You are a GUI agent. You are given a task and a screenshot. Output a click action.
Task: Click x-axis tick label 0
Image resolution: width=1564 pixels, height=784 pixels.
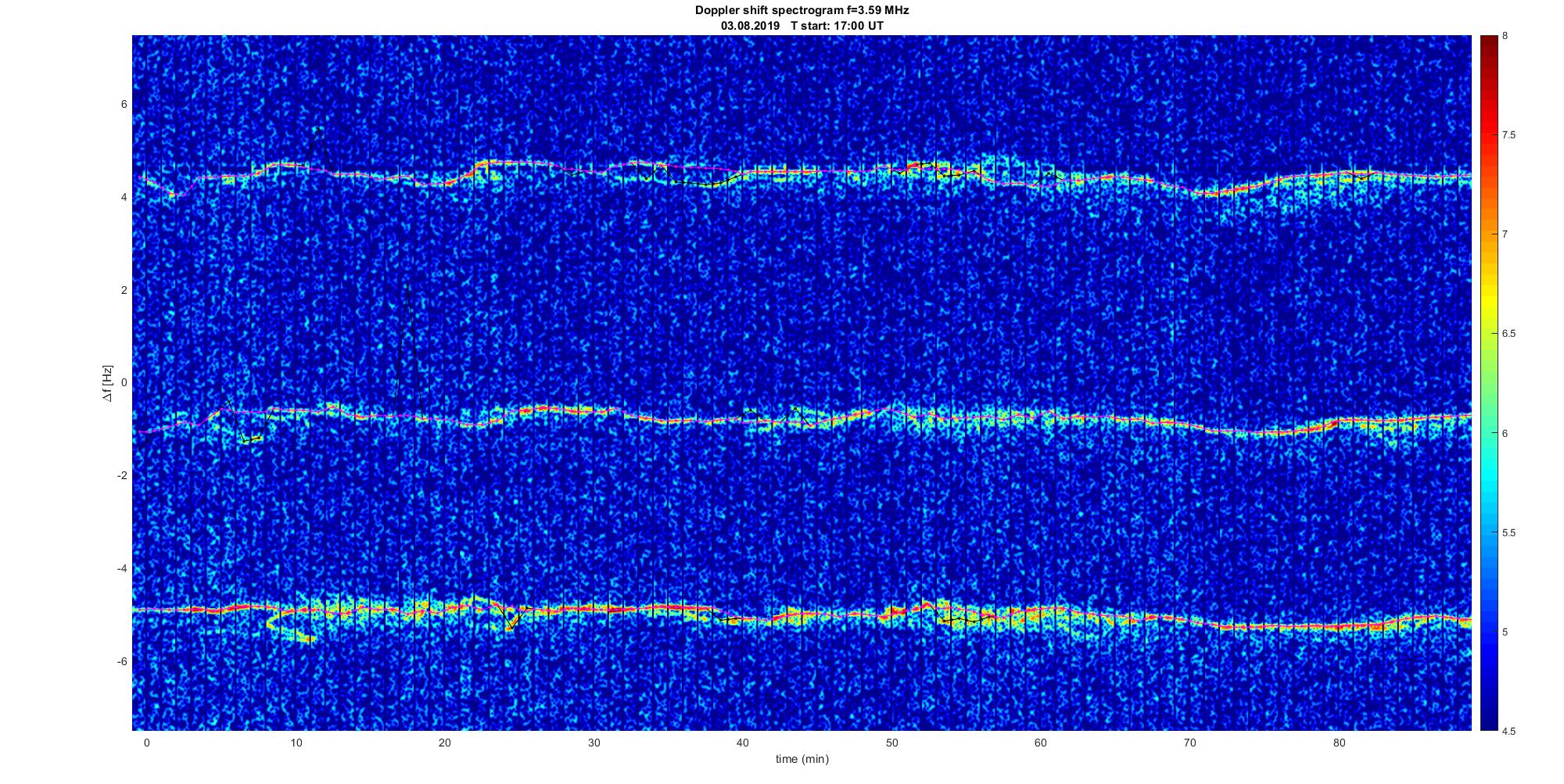click(146, 743)
